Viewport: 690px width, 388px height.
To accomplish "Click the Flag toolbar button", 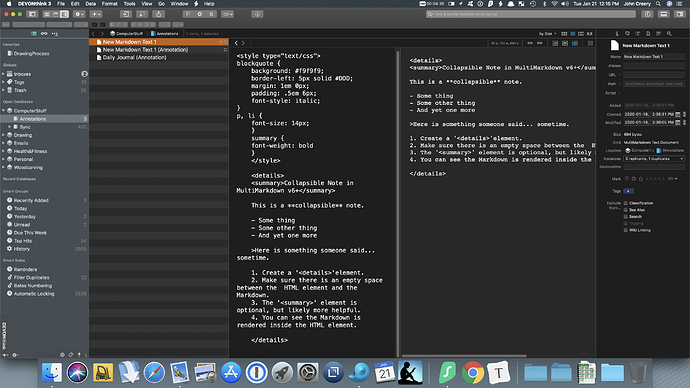I will click(188, 14).
